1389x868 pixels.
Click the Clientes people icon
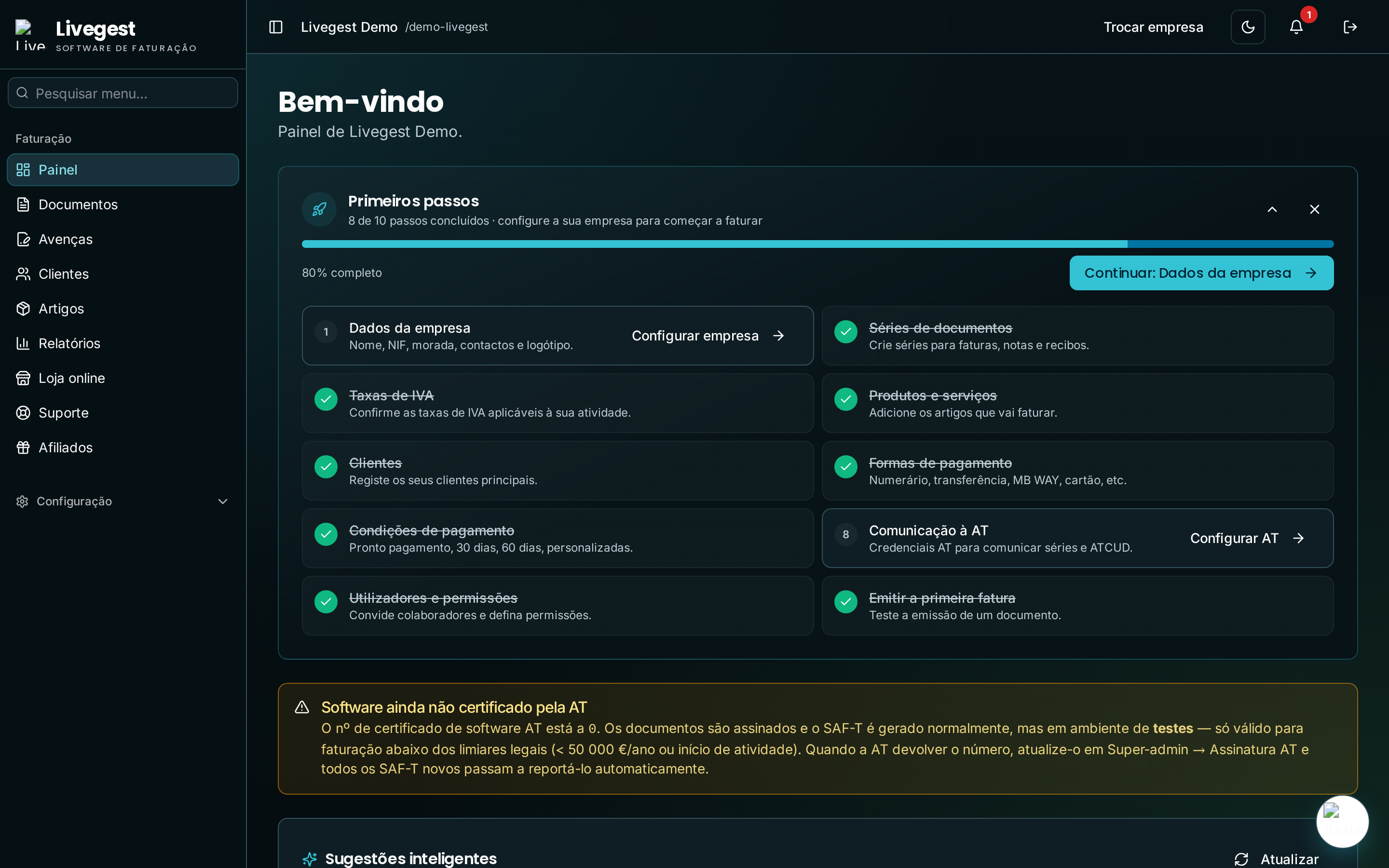tap(23, 274)
